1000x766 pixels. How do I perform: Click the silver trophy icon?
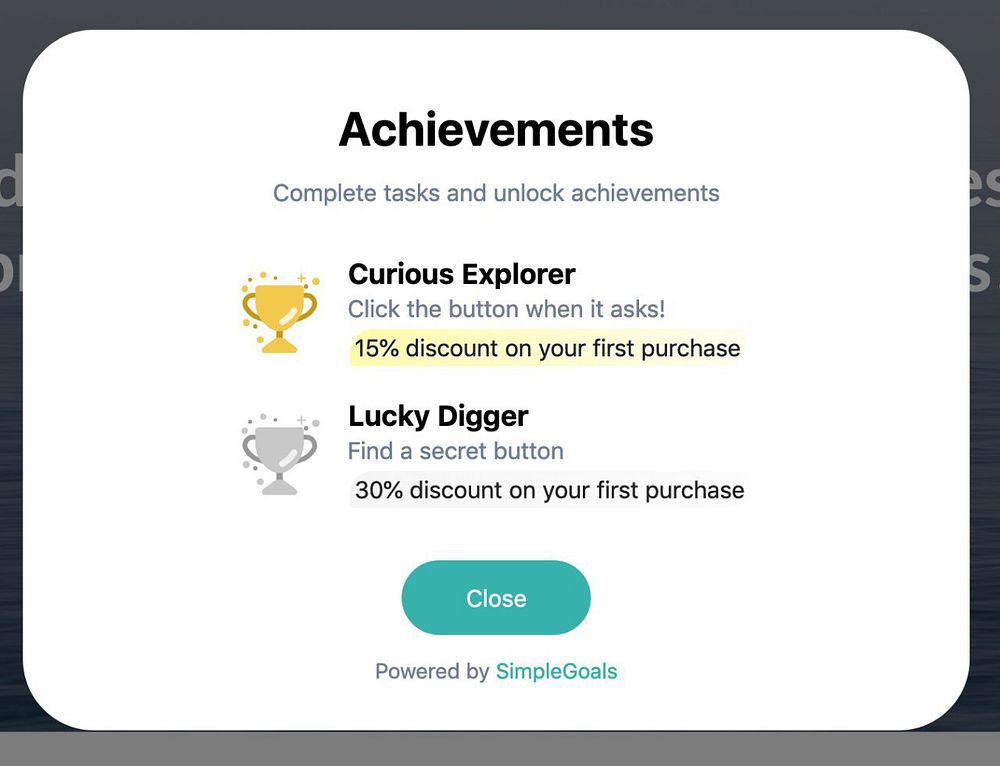coord(279,454)
